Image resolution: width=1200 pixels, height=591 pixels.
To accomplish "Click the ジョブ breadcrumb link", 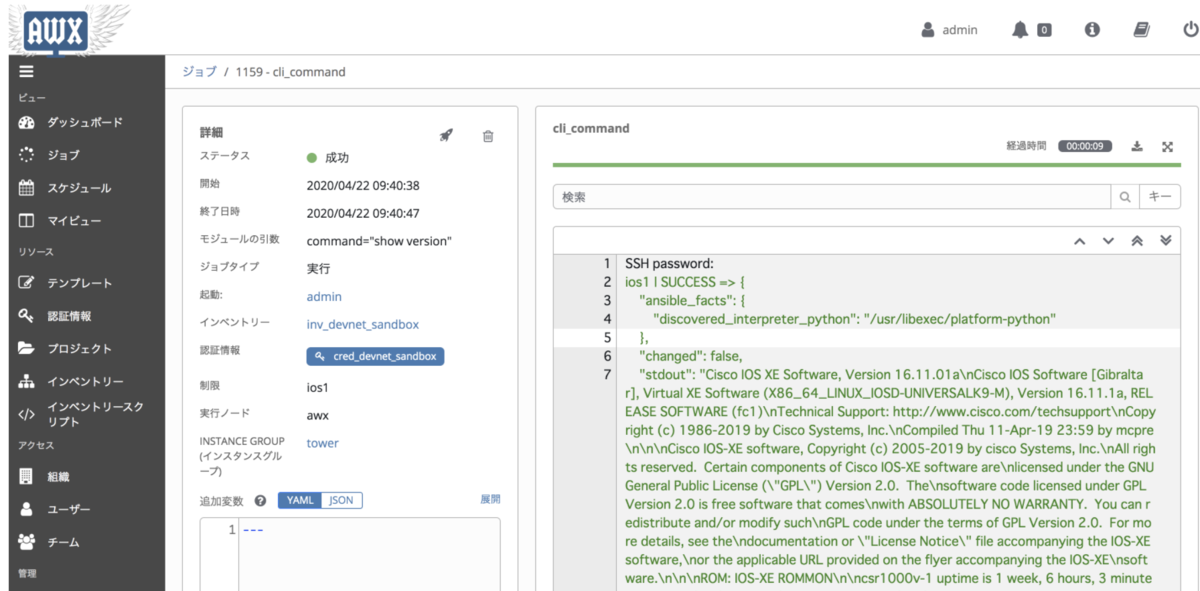I will tap(199, 72).
